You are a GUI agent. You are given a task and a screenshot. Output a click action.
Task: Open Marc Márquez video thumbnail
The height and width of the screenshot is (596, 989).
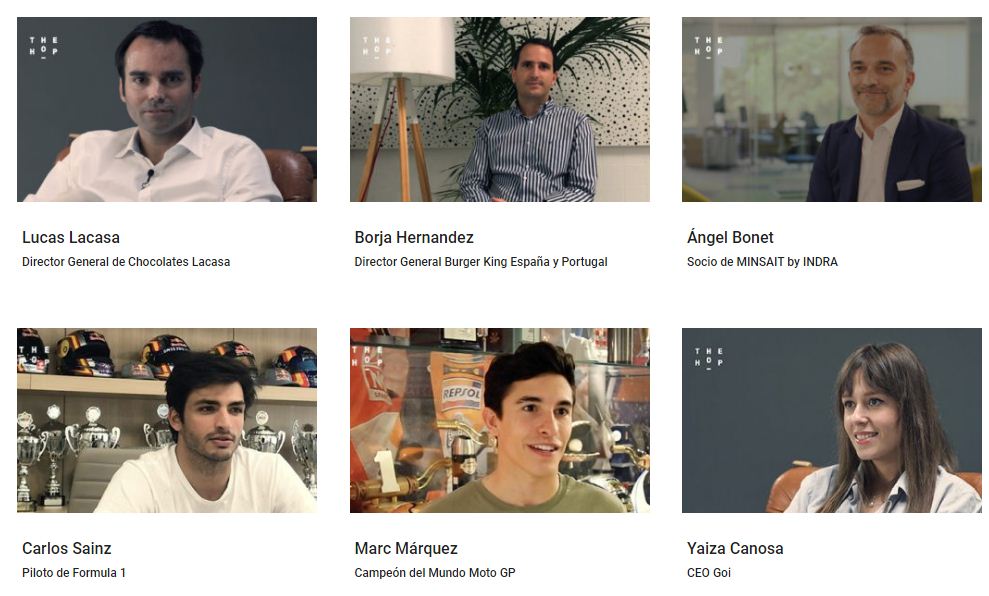pyautogui.click(x=500, y=420)
